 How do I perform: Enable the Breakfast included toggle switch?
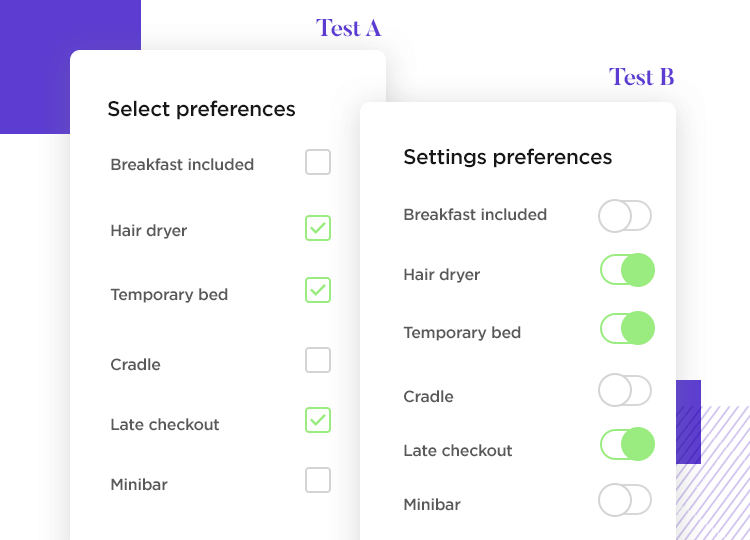pos(625,215)
